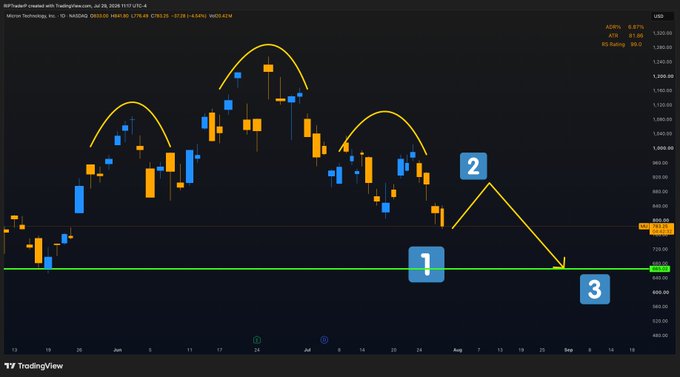
Task: Click the 25 date label on the time axis
Action: pyautogui.click(x=542, y=350)
